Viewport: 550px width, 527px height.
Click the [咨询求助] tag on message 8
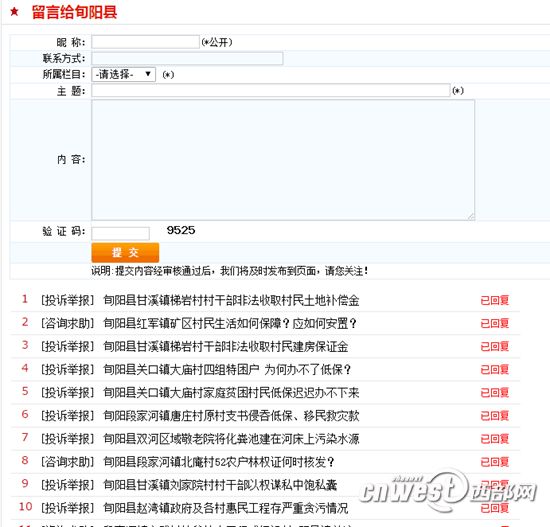pos(68,462)
